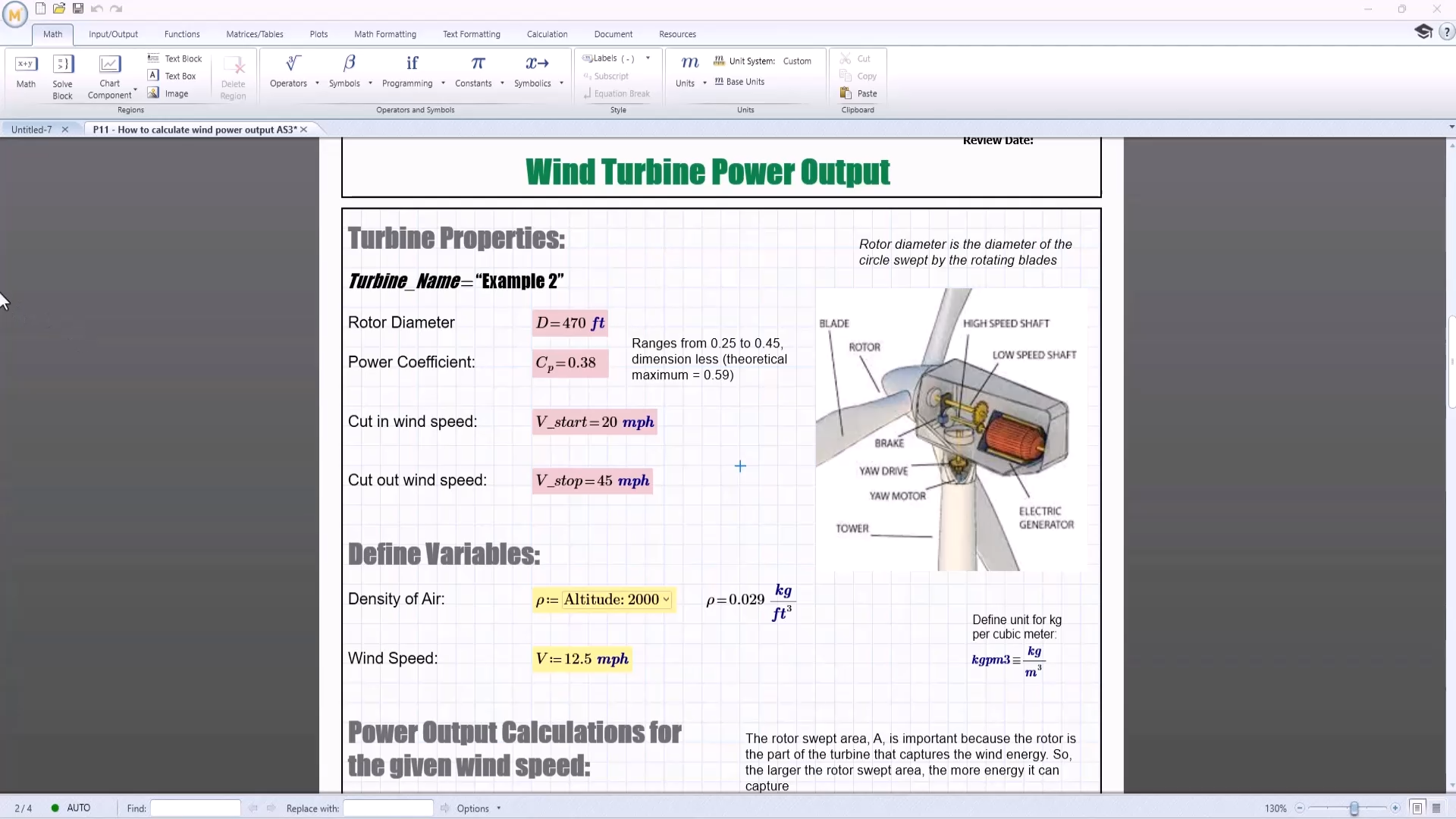Switch to page view mode icon

point(1417,808)
